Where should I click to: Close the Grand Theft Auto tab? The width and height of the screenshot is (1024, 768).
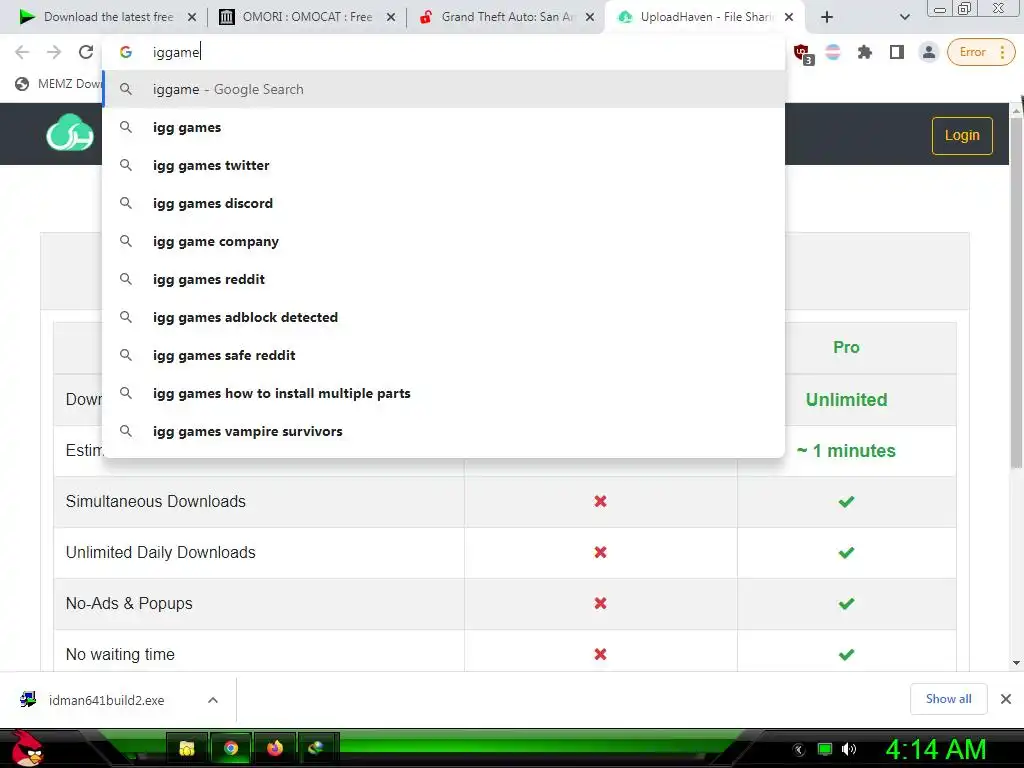tap(590, 17)
